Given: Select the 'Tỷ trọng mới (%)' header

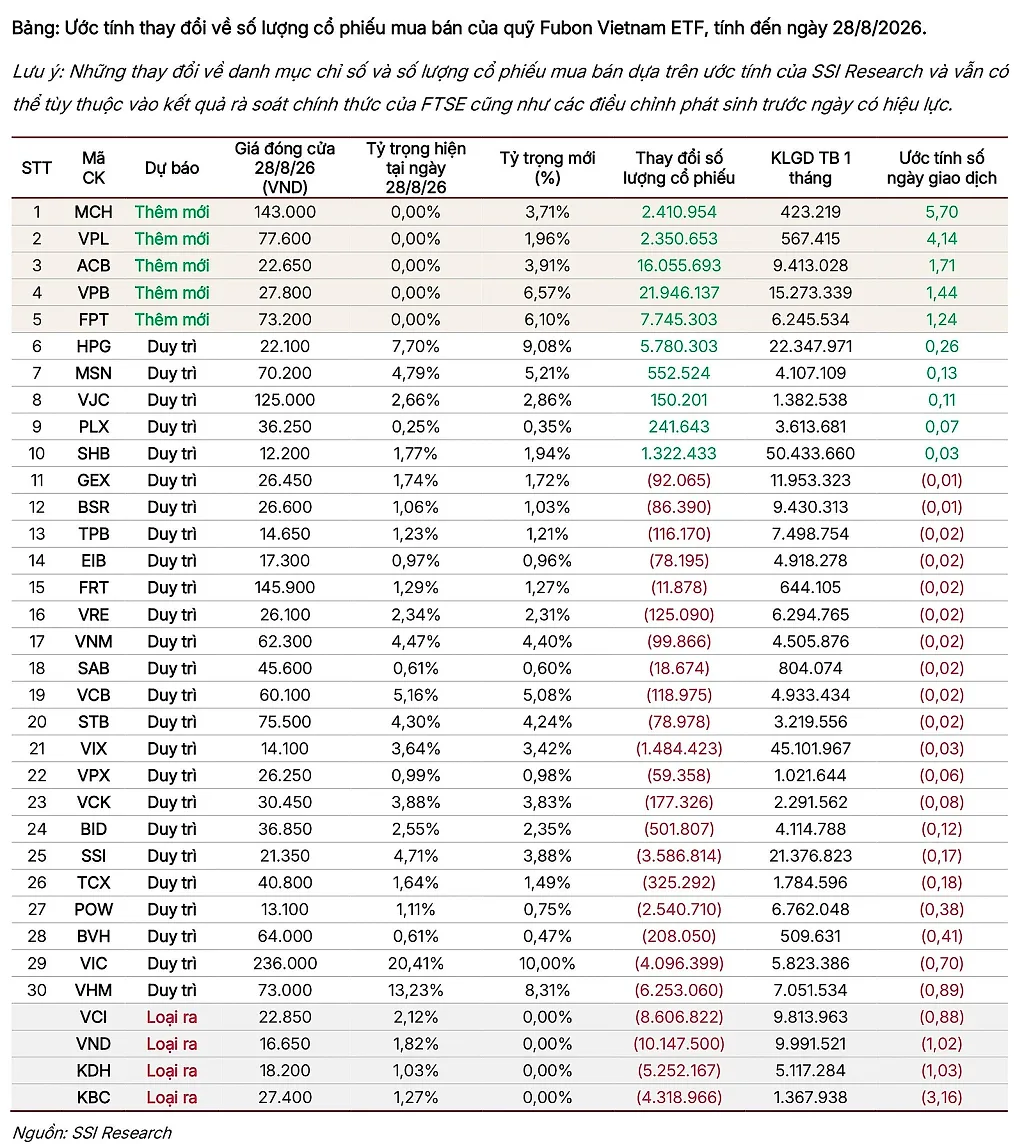Looking at the screenshot, I should pos(547,168).
